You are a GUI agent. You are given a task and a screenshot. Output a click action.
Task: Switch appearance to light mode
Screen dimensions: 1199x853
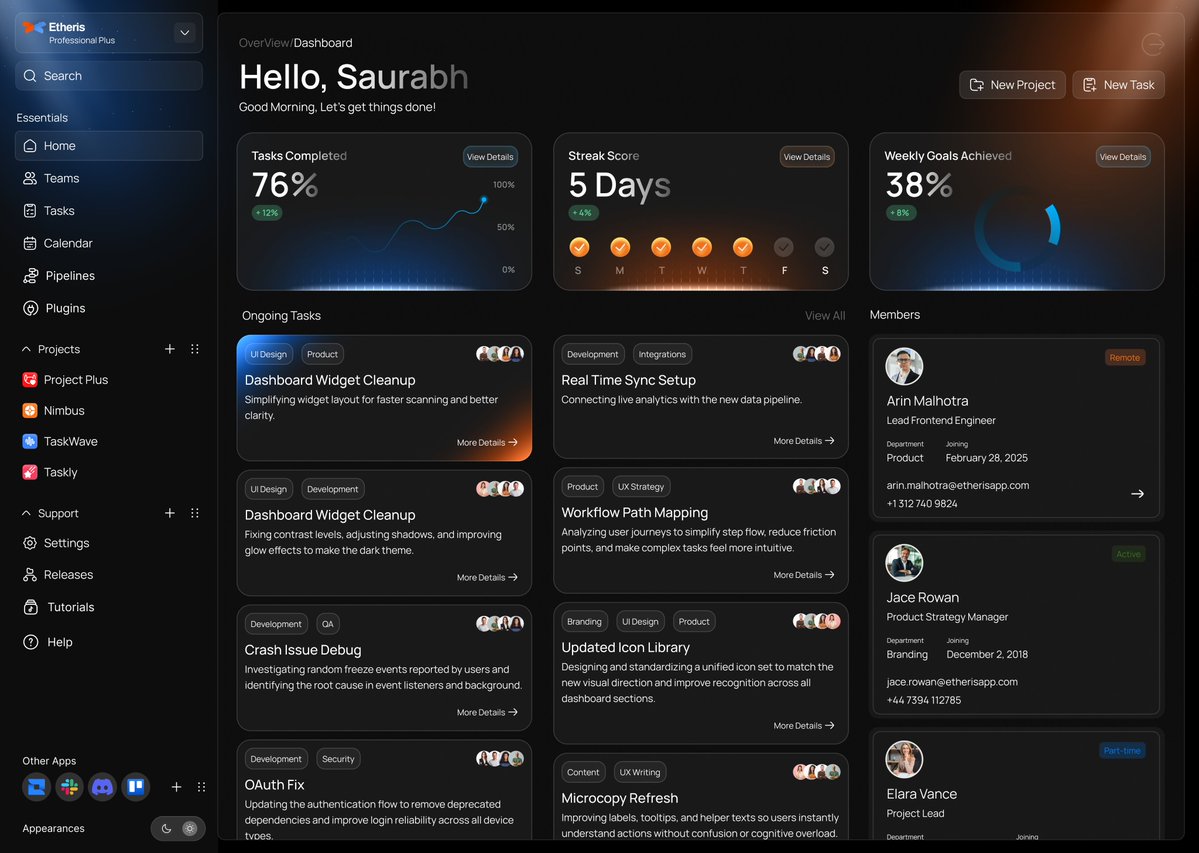coord(190,828)
